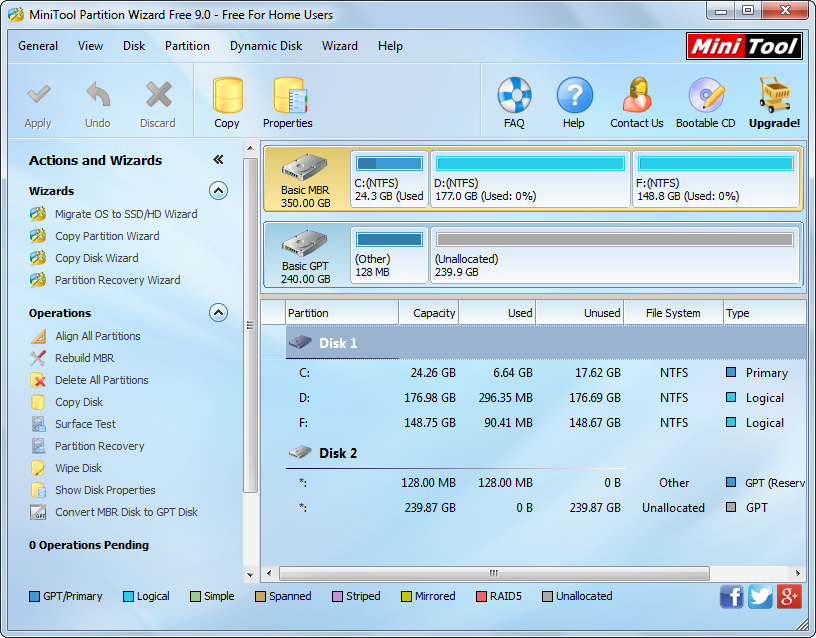Click the Apply checkmark icon

tap(39, 95)
